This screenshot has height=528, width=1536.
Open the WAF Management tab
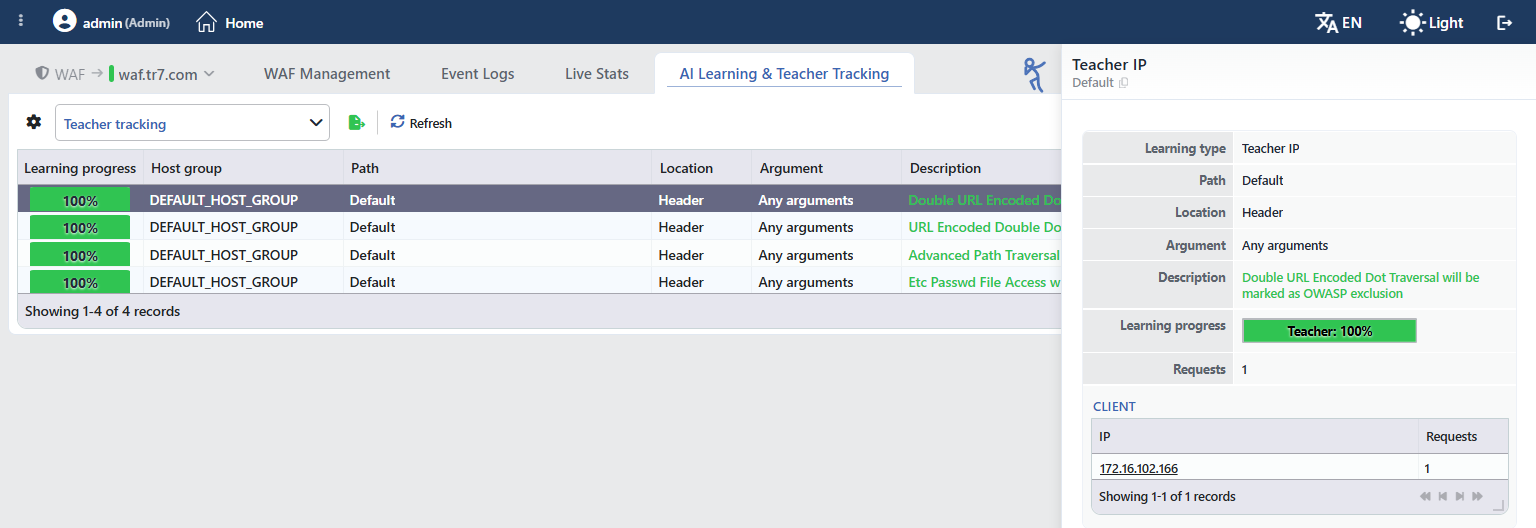point(327,73)
